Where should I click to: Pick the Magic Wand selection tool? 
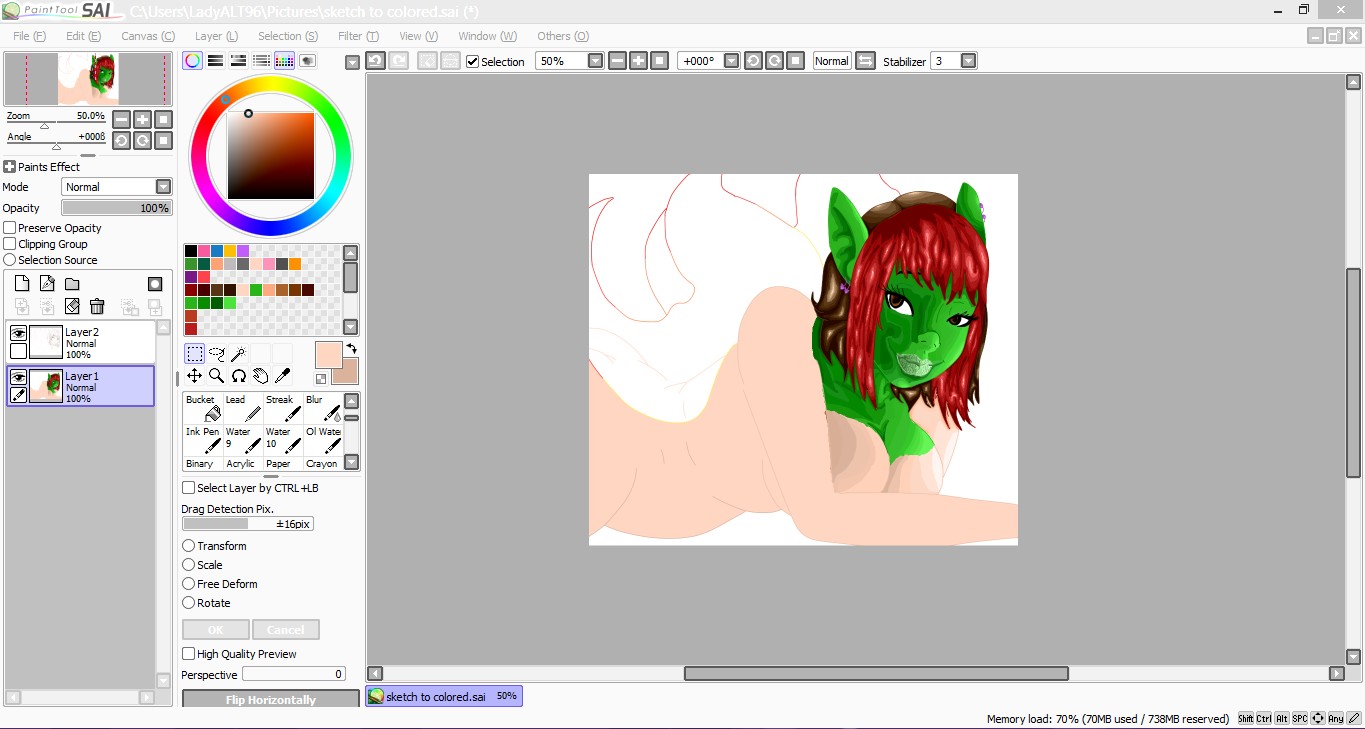(x=238, y=354)
